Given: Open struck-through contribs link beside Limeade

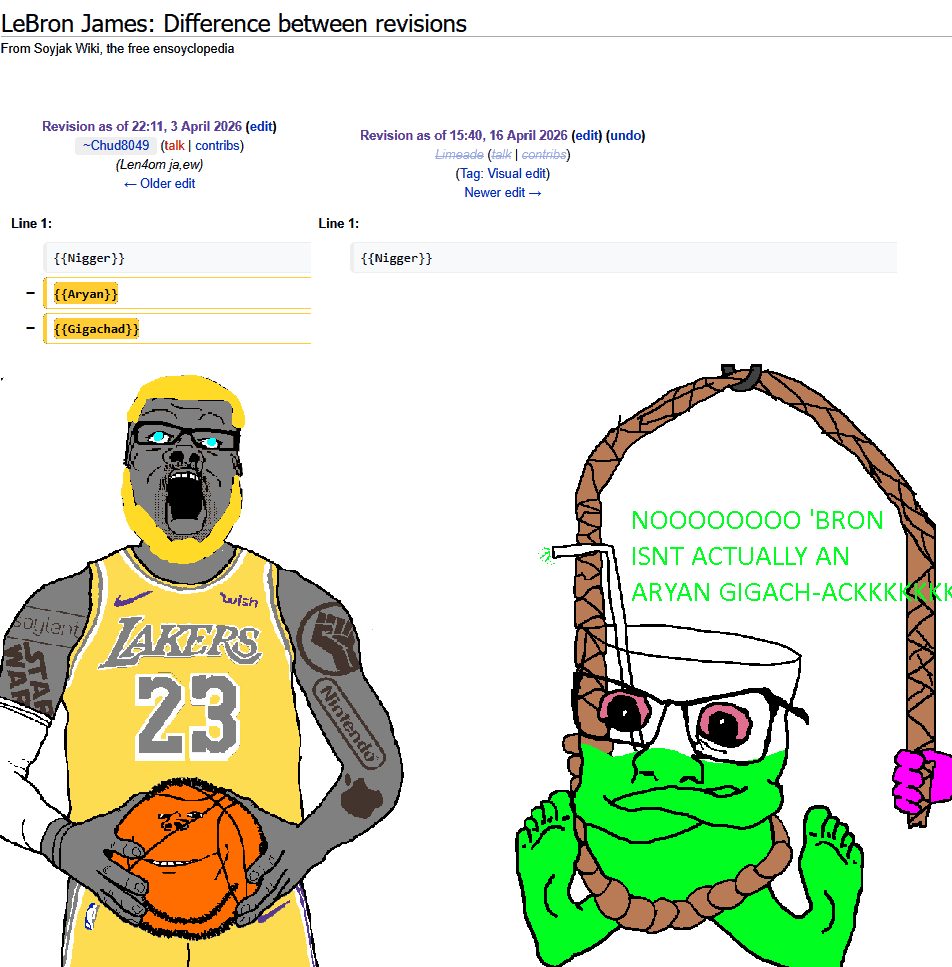Looking at the screenshot, I should (x=544, y=155).
